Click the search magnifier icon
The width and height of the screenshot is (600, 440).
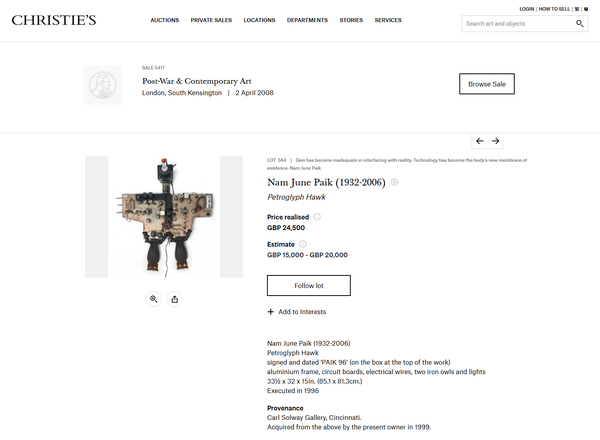pyautogui.click(x=580, y=24)
